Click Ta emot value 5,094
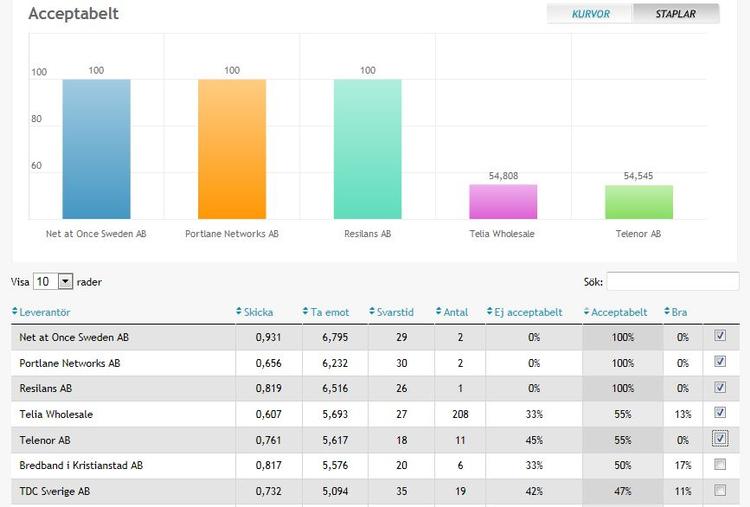The image size is (750, 507). 335,491
